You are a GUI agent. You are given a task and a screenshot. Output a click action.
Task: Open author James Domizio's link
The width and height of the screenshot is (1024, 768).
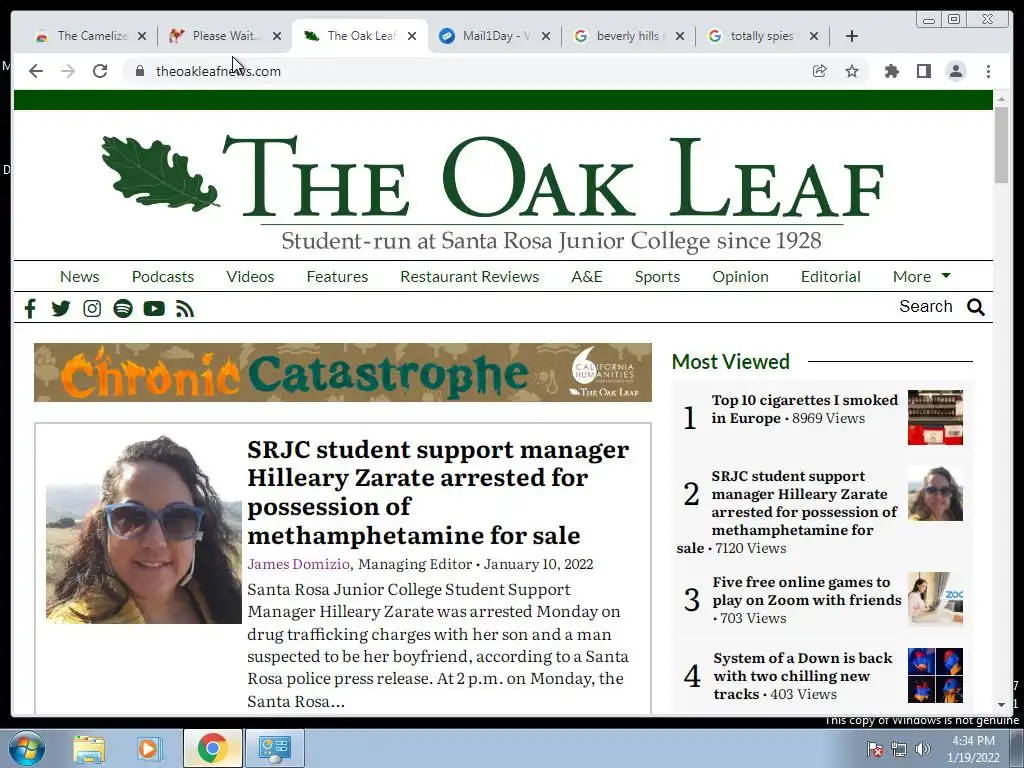(298, 564)
